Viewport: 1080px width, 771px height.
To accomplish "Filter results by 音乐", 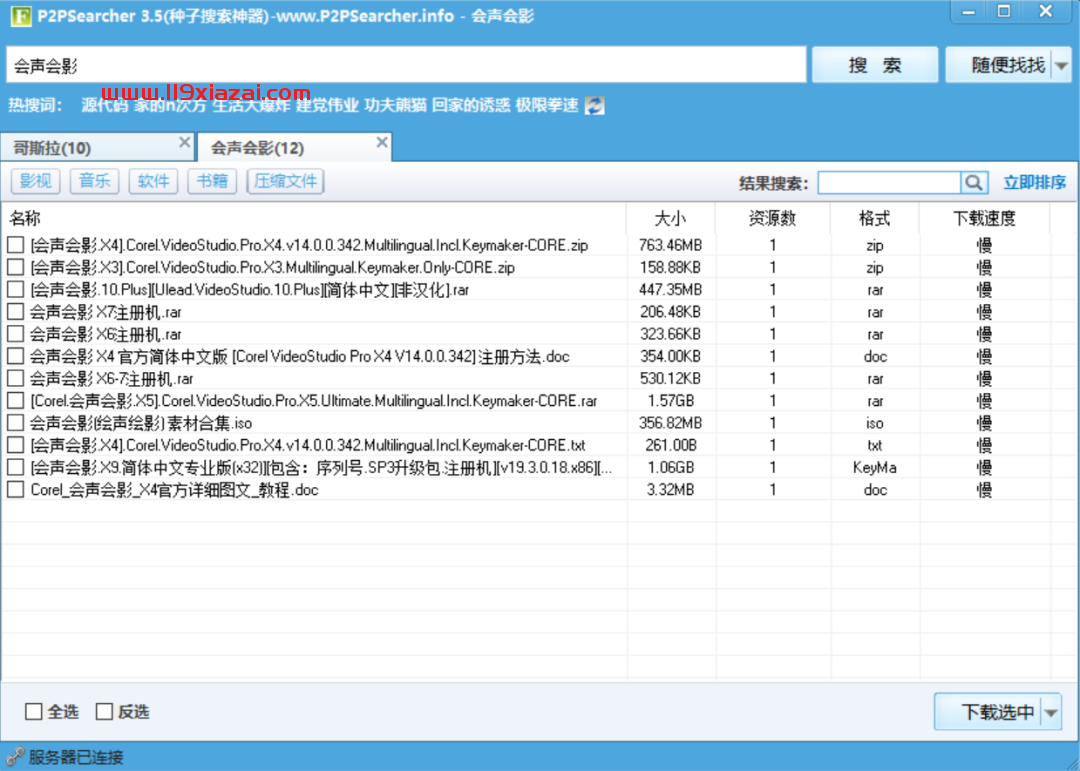I will coord(94,181).
